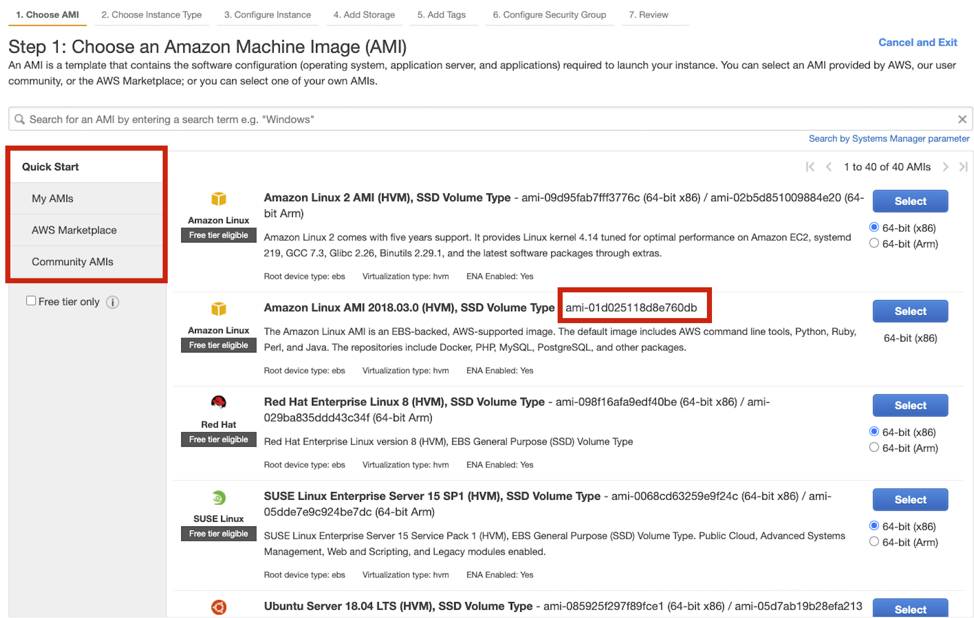The height and width of the screenshot is (618, 974).
Task: Open Free tier only info icon
Action: pyautogui.click(x=112, y=302)
